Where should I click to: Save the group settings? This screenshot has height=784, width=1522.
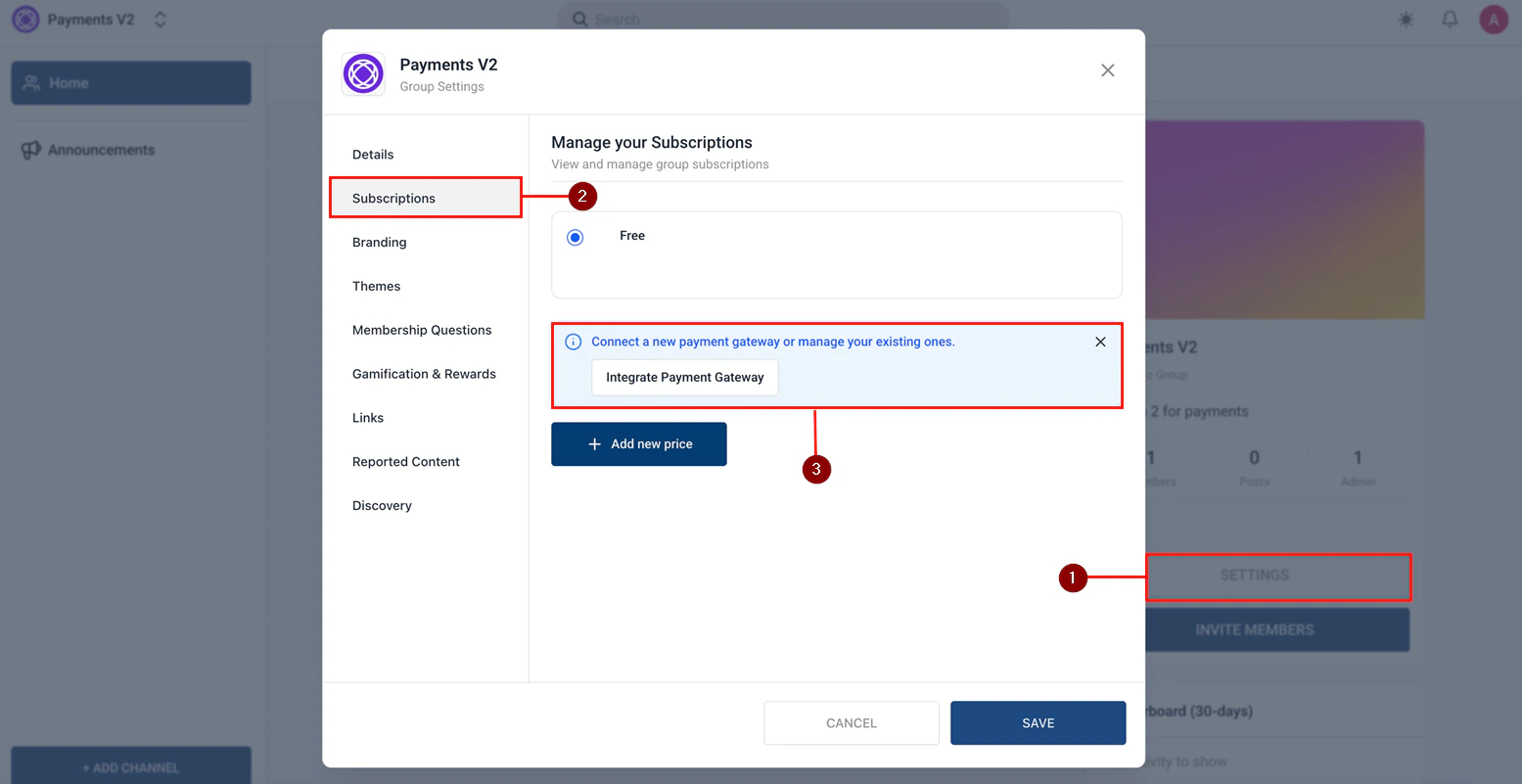pyautogui.click(x=1038, y=722)
